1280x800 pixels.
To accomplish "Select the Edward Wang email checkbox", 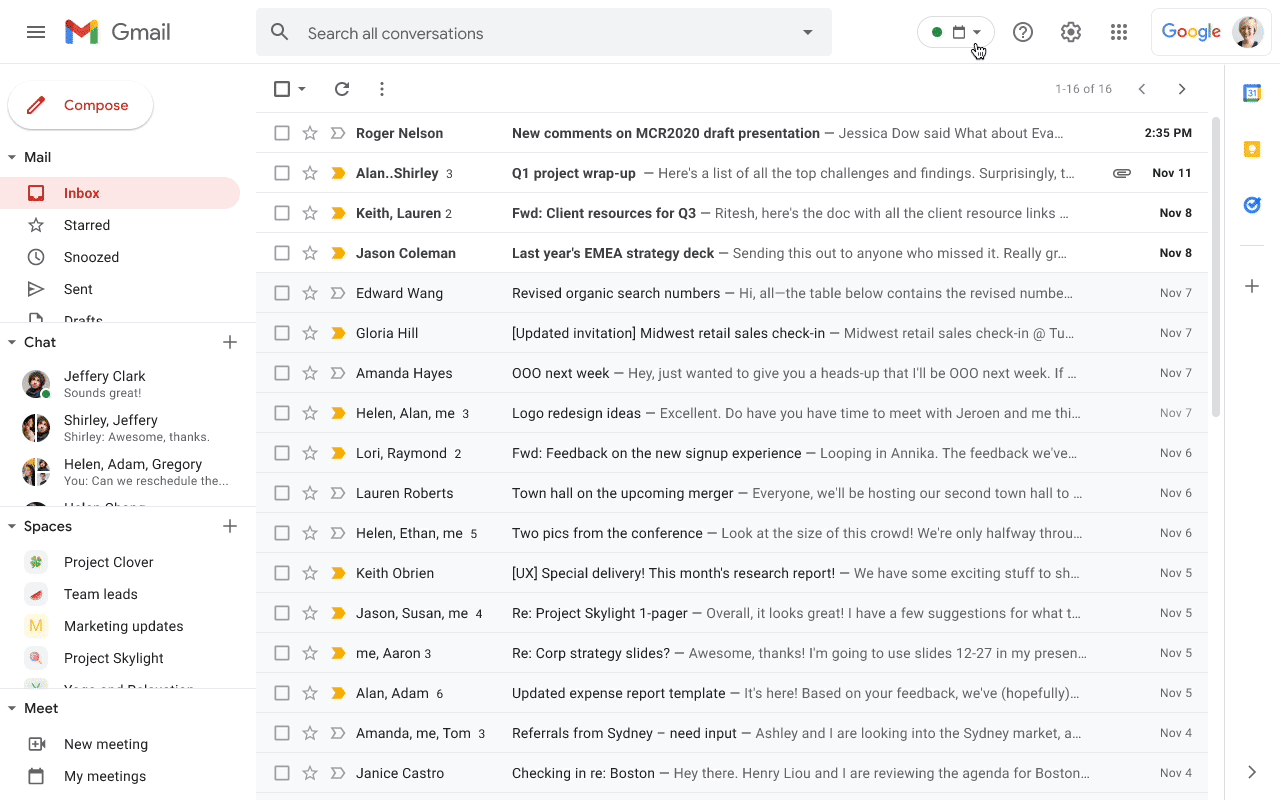I will (x=282, y=293).
